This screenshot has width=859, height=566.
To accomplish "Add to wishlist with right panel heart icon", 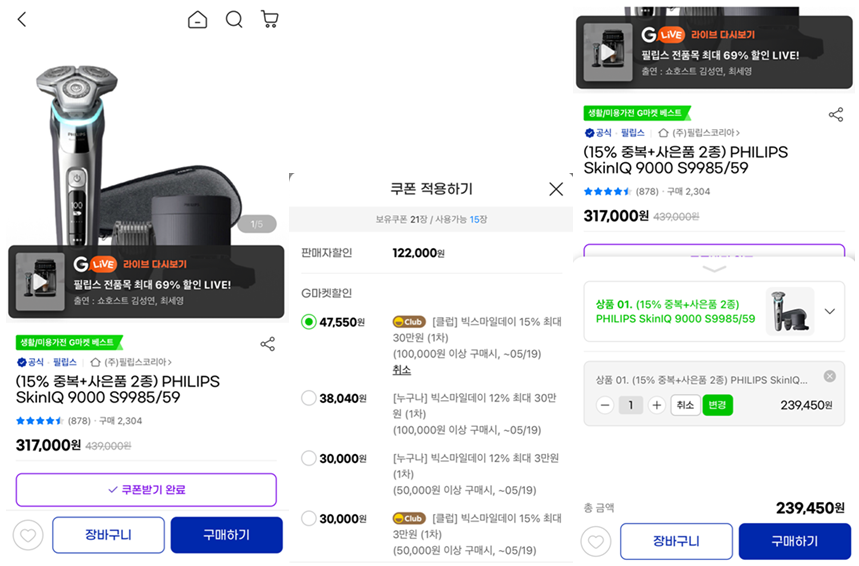I will [596, 541].
